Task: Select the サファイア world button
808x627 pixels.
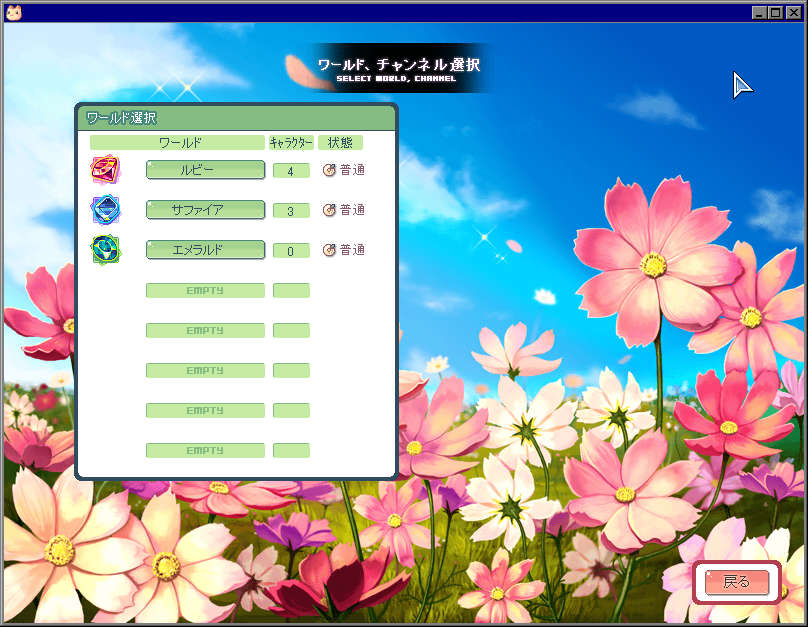Action: [205, 210]
